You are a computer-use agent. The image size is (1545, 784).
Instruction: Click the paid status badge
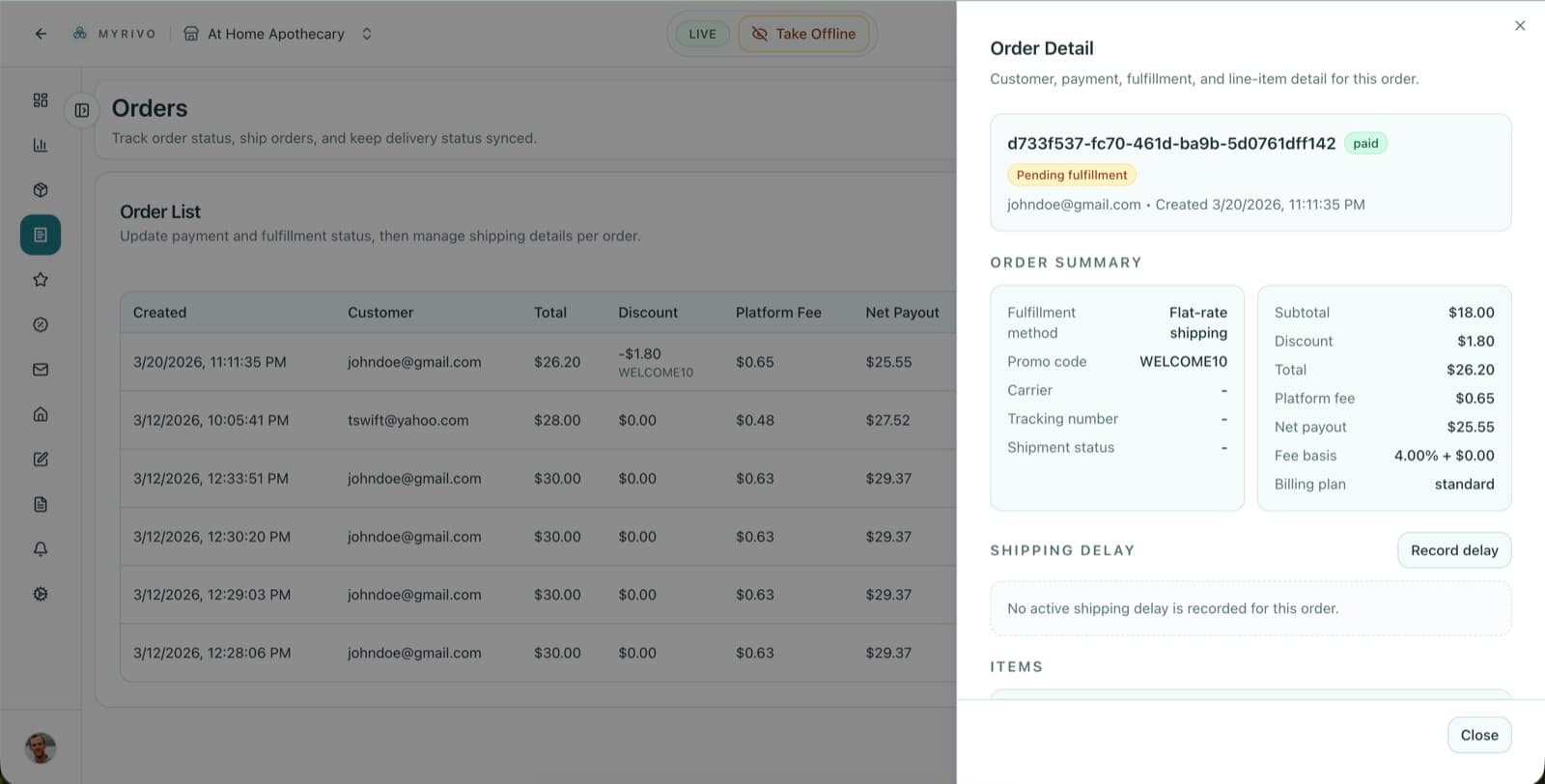(x=1365, y=144)
